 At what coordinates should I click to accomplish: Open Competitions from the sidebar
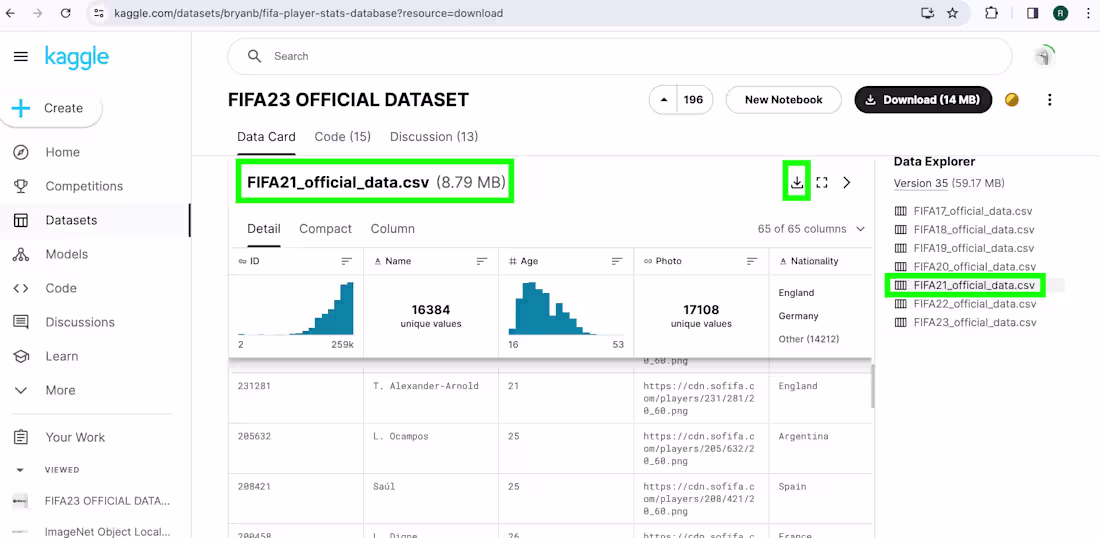84,186
